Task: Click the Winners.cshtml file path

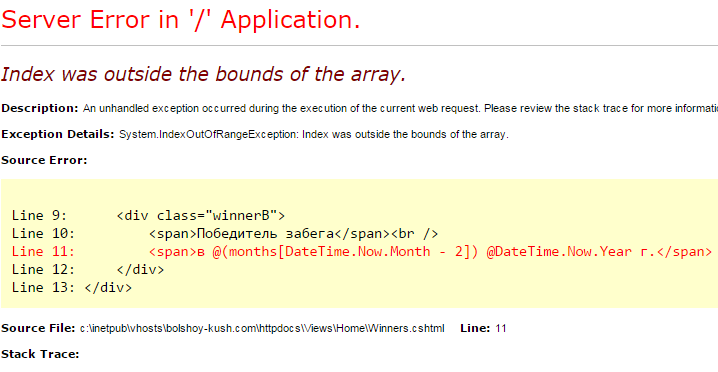Action: [262, 328]
